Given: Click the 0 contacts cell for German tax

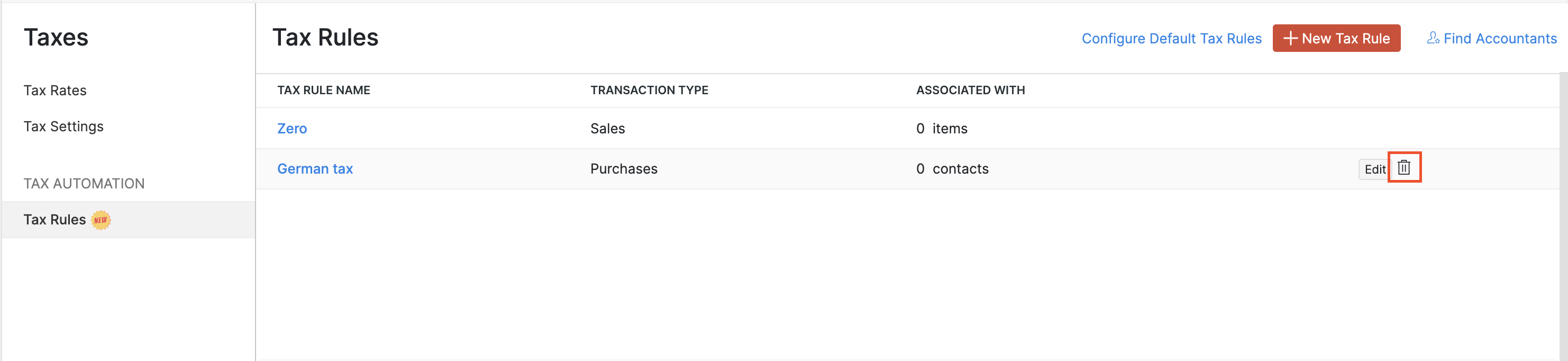Looking at the screenshot, I should (952, 169).
